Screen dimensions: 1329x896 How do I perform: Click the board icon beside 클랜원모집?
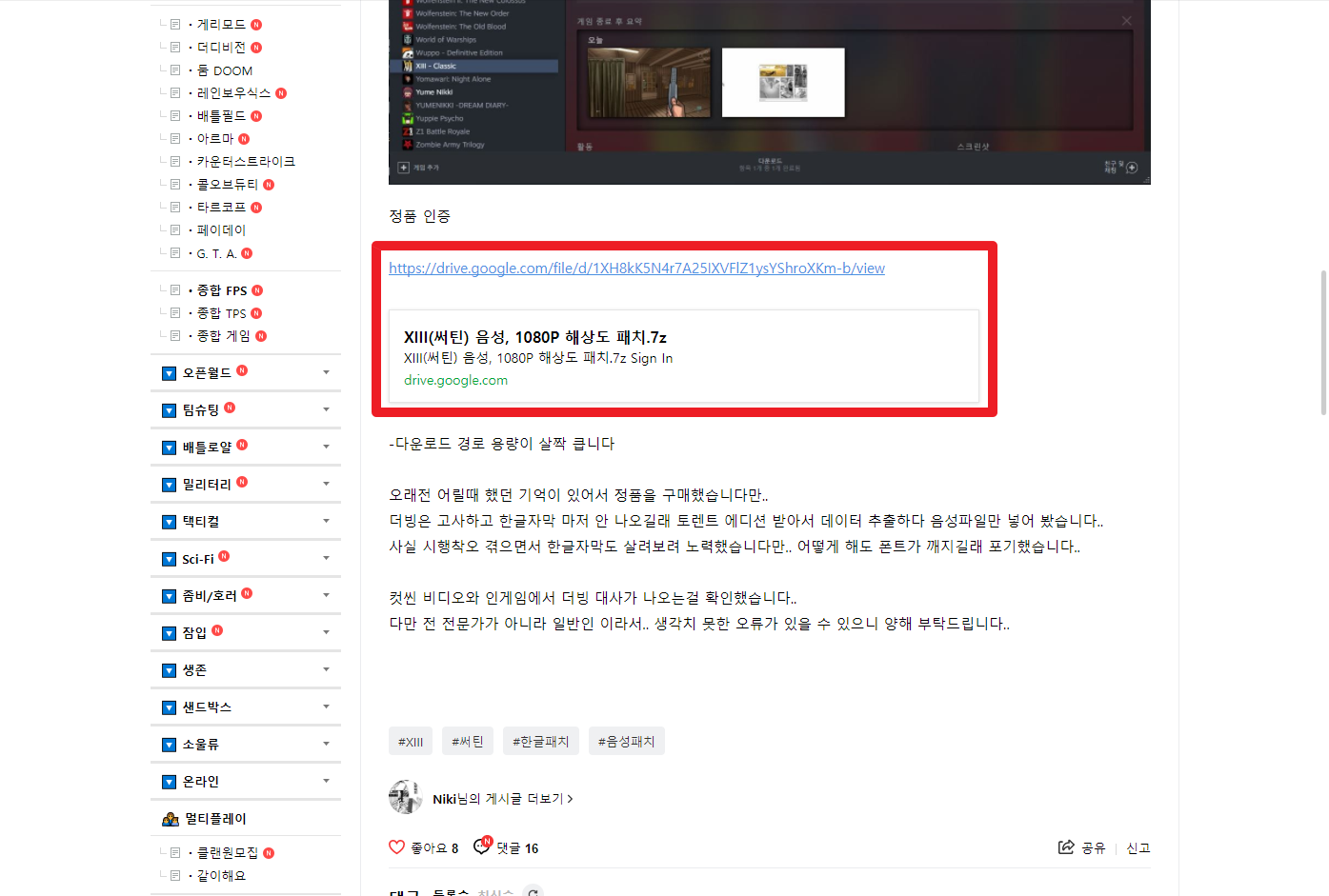(175, 853)
